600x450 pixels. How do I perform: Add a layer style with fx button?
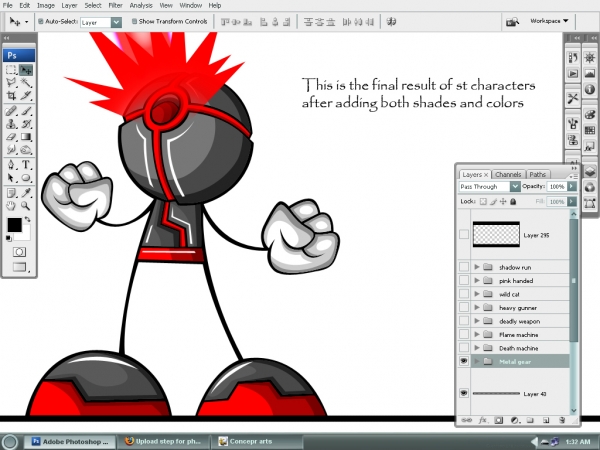click(483, 420)
